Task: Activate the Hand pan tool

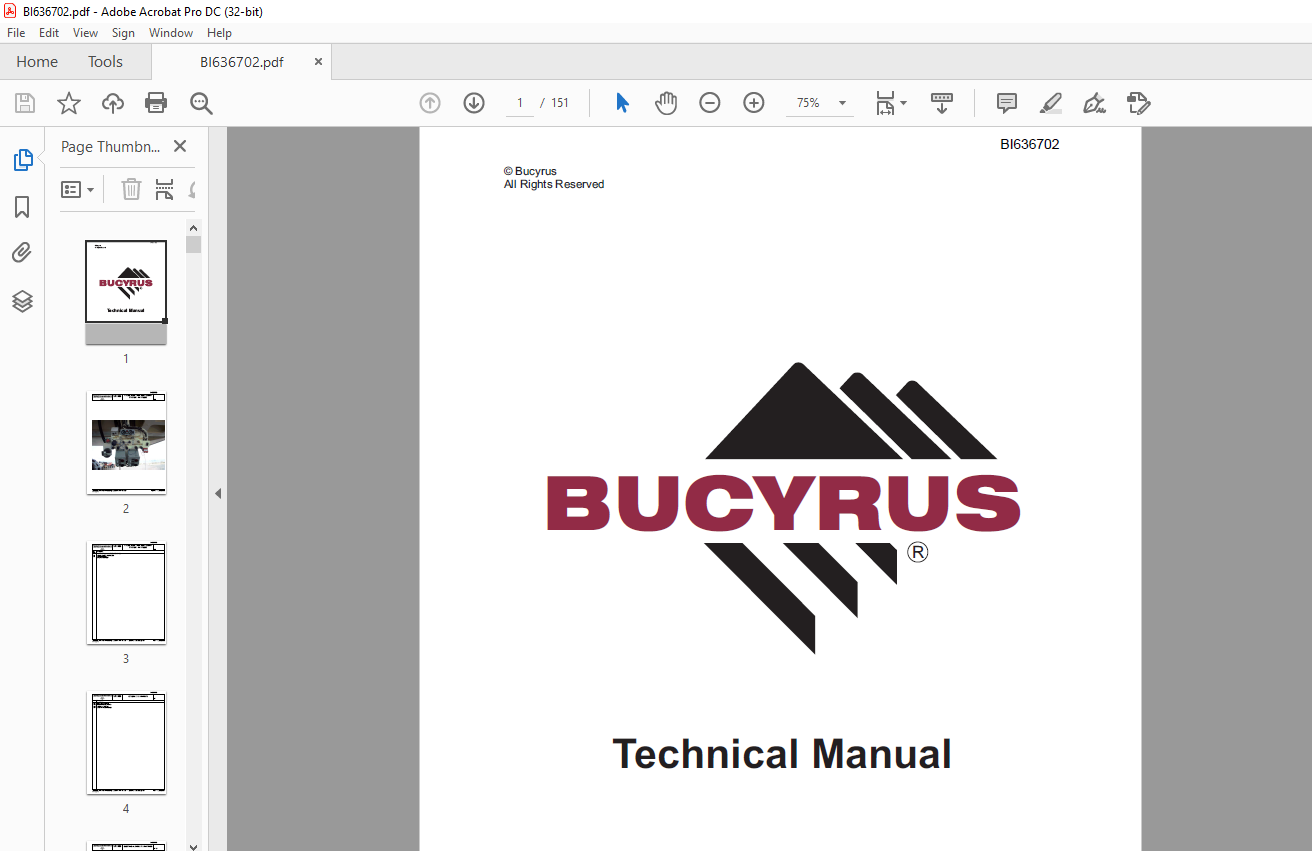Action: point(666,103)
